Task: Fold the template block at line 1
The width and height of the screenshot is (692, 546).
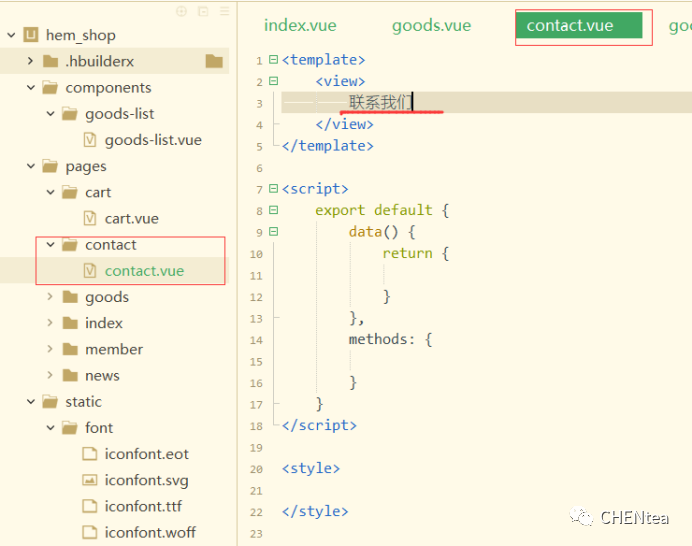Action: [x=274, y=59]
